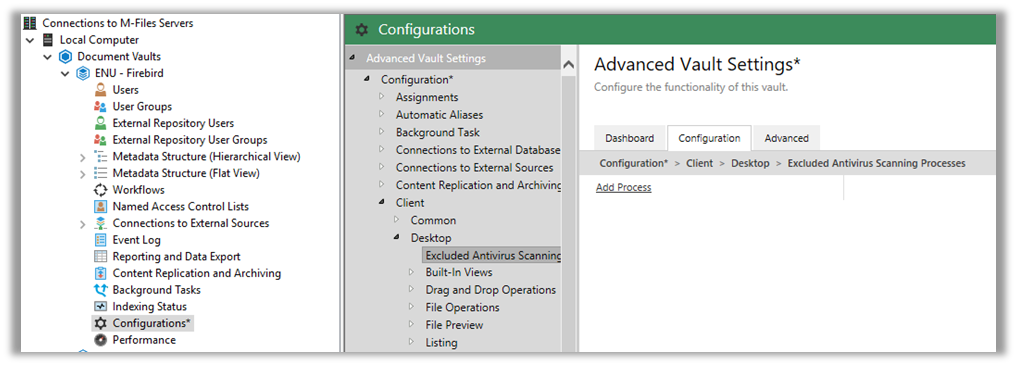
Task: Click the Indexing Status icon
Action: pyautogui.click(x=101, y=306)
